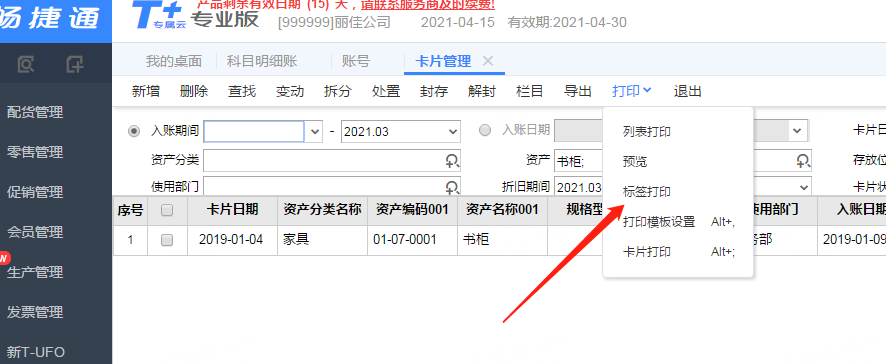
Task: Switch to 科目明细账 tab
Action: [x=262, y=61]
